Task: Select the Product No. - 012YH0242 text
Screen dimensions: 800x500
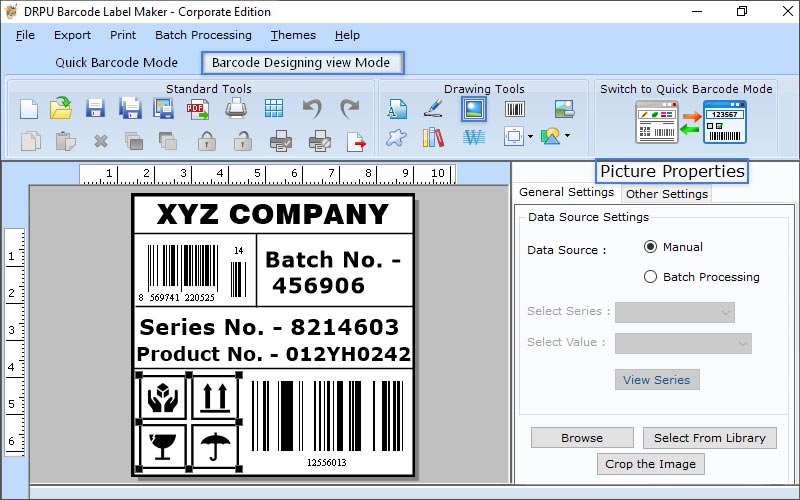Action: pyautogui.click(x=273, y=354)
